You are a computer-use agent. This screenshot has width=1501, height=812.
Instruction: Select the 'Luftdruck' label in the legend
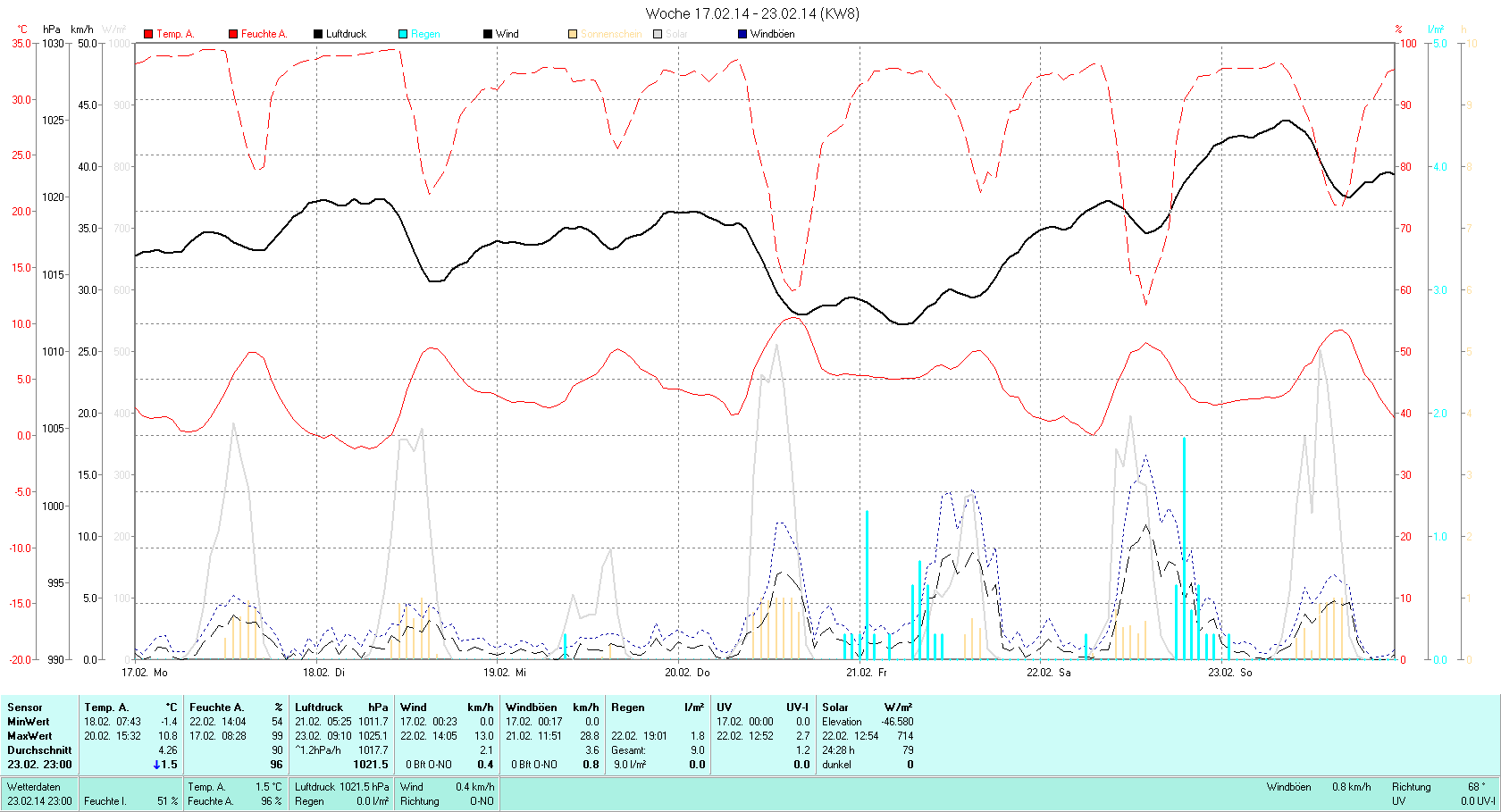346,34
